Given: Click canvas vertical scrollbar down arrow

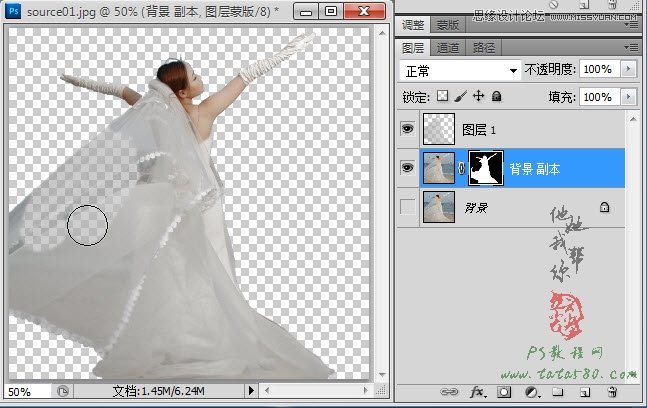Looking at the screenshot, I should click(382, 375).
